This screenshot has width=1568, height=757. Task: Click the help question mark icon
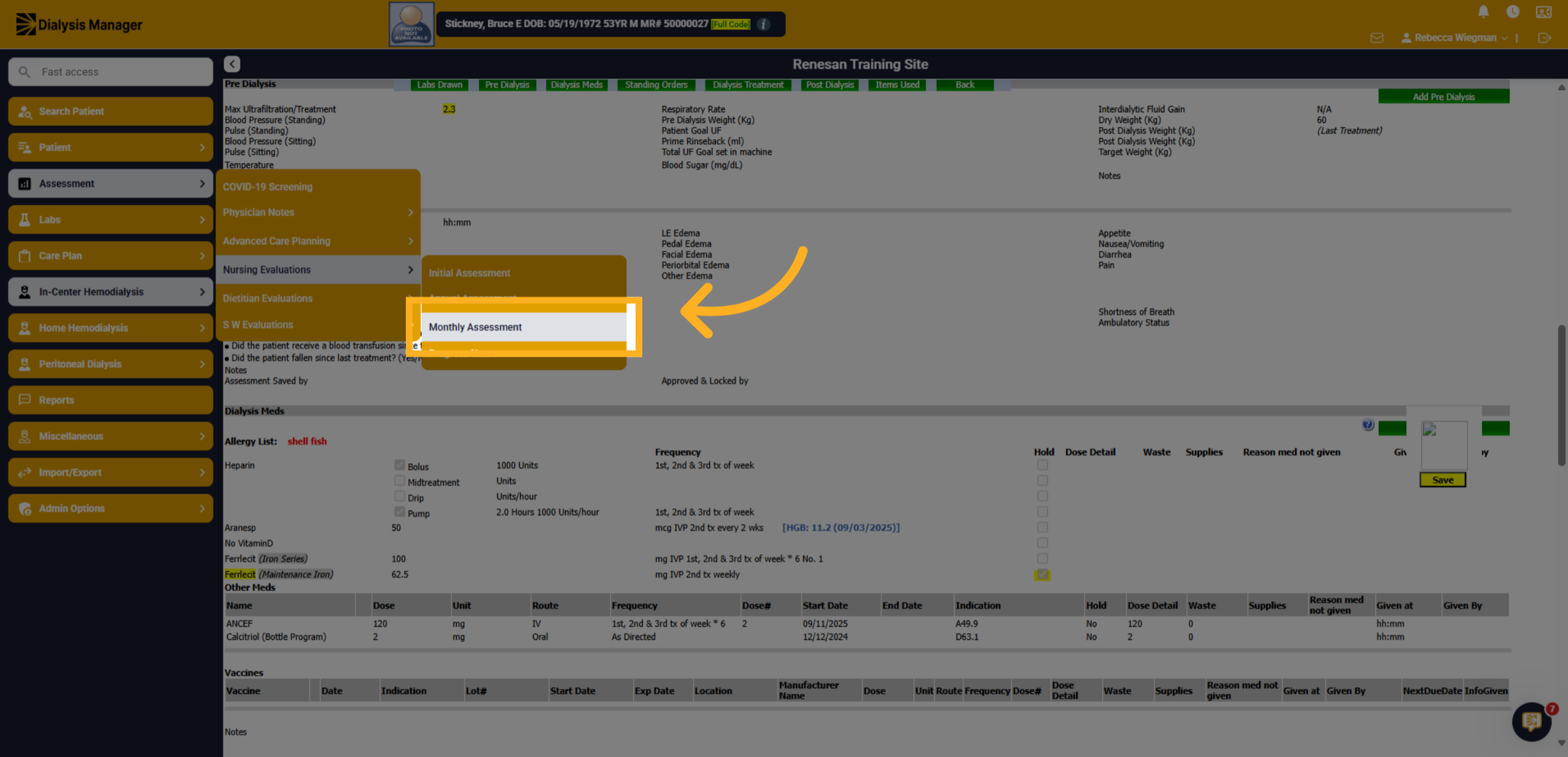pos(1367,425)
